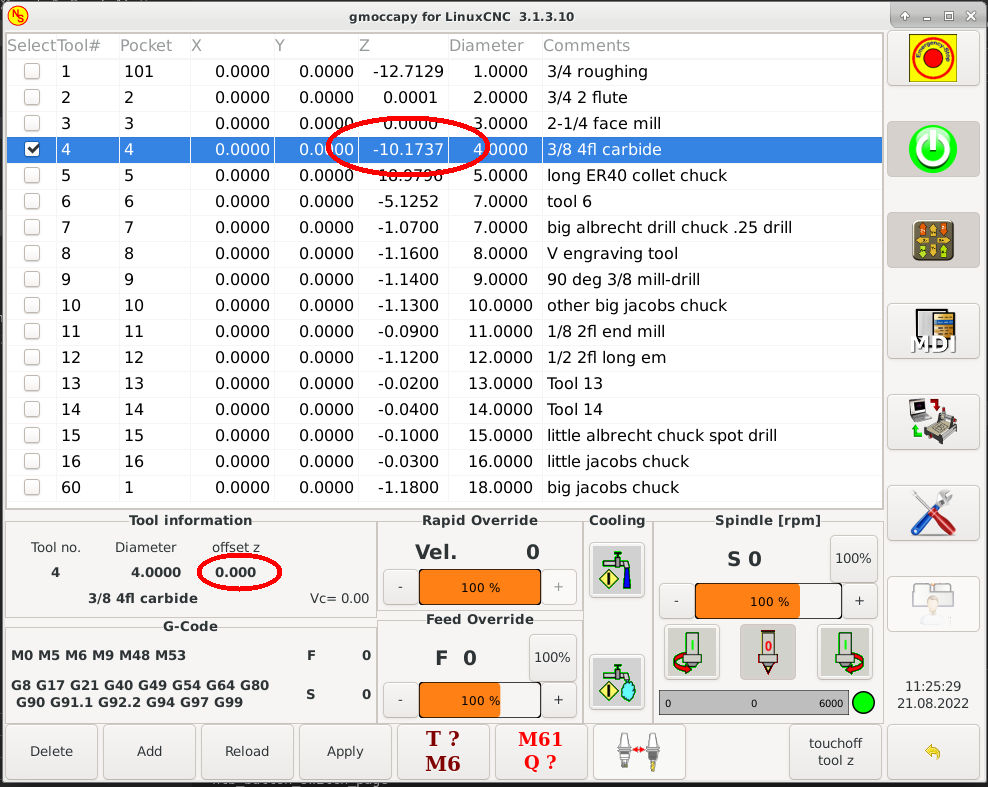Click the LinuxCNC logo in the title bar

[x=18, y=16]
